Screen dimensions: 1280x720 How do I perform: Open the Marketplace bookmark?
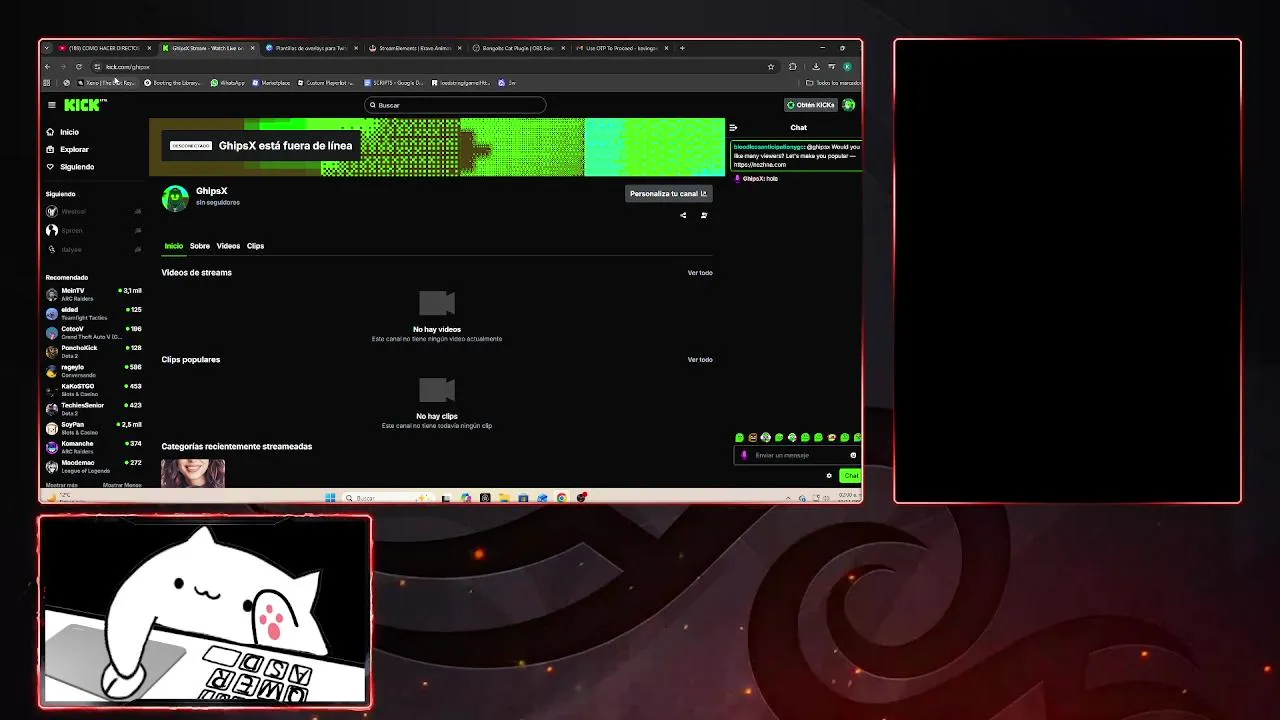point(271,83)
